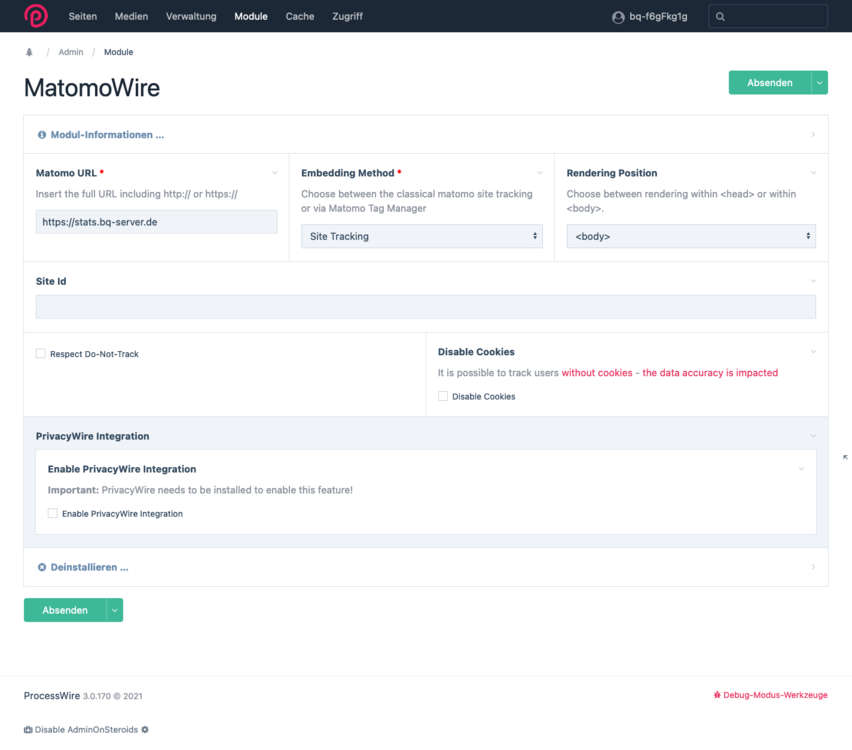852x750 pixels.
Task: Check Enable PrivacyWire Integration box
Action: 53,514
